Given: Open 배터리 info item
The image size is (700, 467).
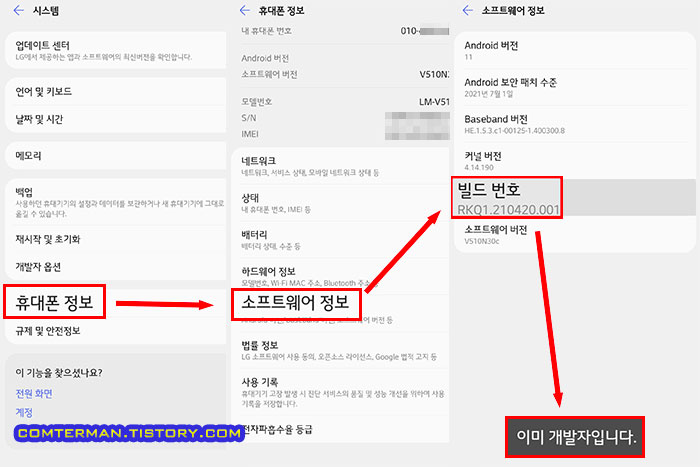Looking at the screenshot, I should 340,240.
